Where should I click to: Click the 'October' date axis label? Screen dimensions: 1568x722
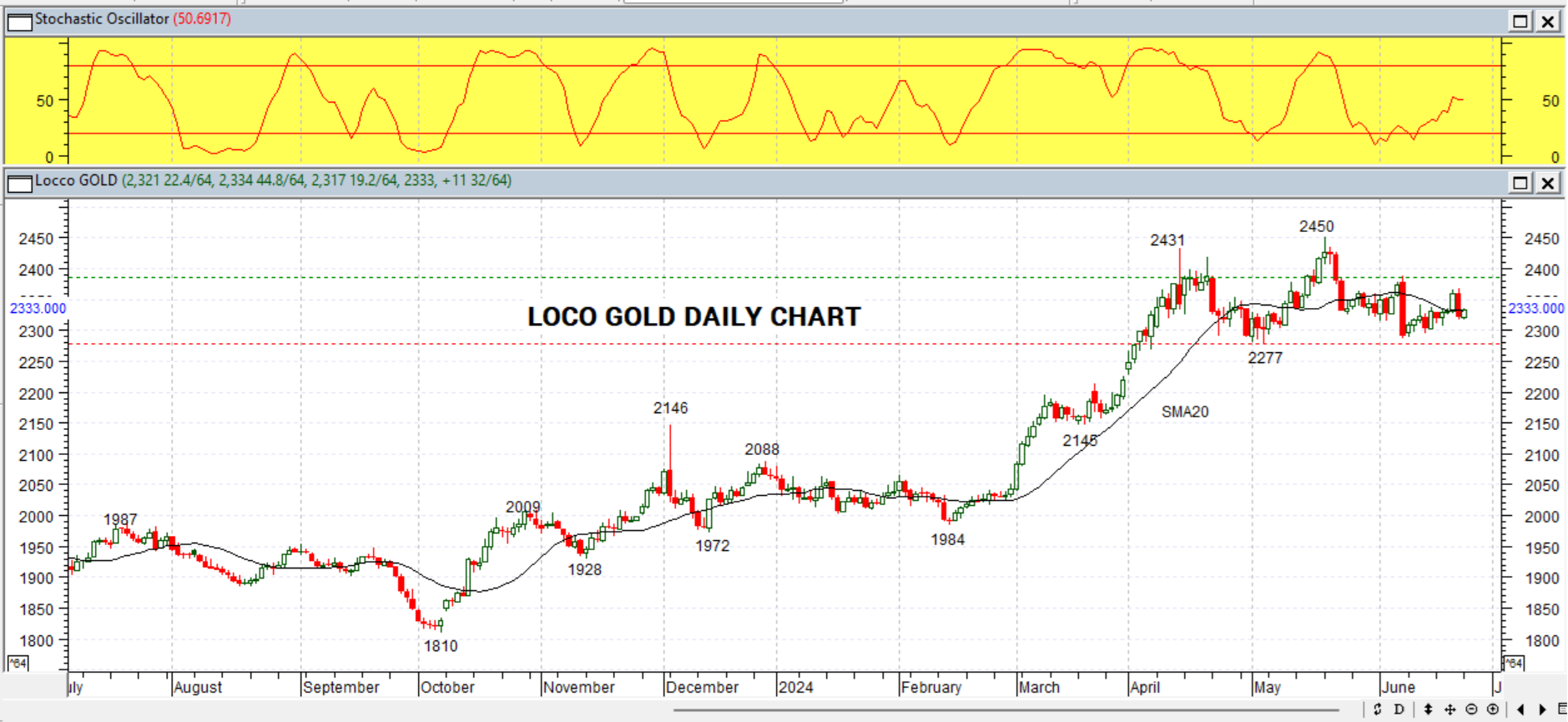pos(447,688)
